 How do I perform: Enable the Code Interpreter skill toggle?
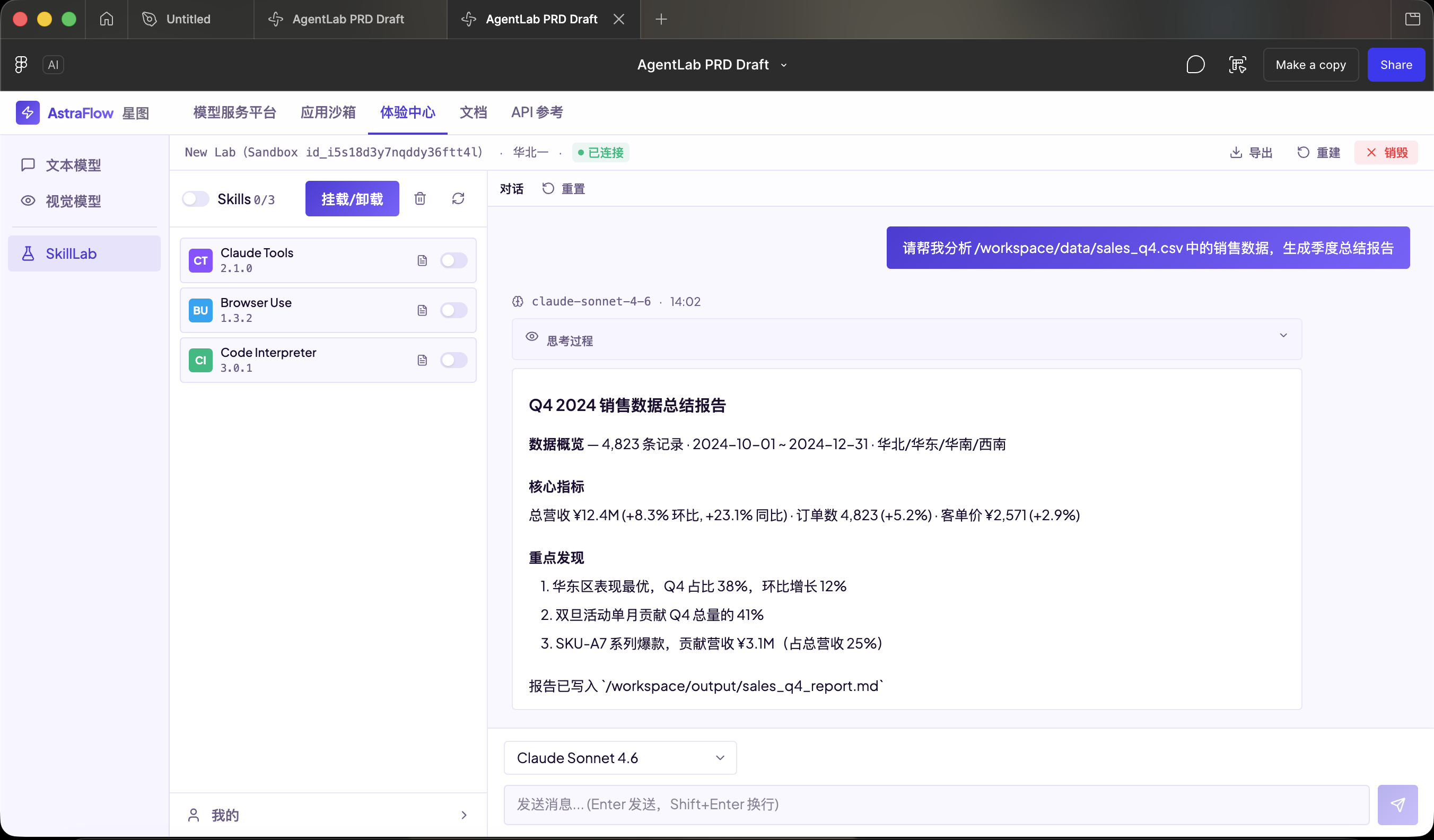point(453,360)
